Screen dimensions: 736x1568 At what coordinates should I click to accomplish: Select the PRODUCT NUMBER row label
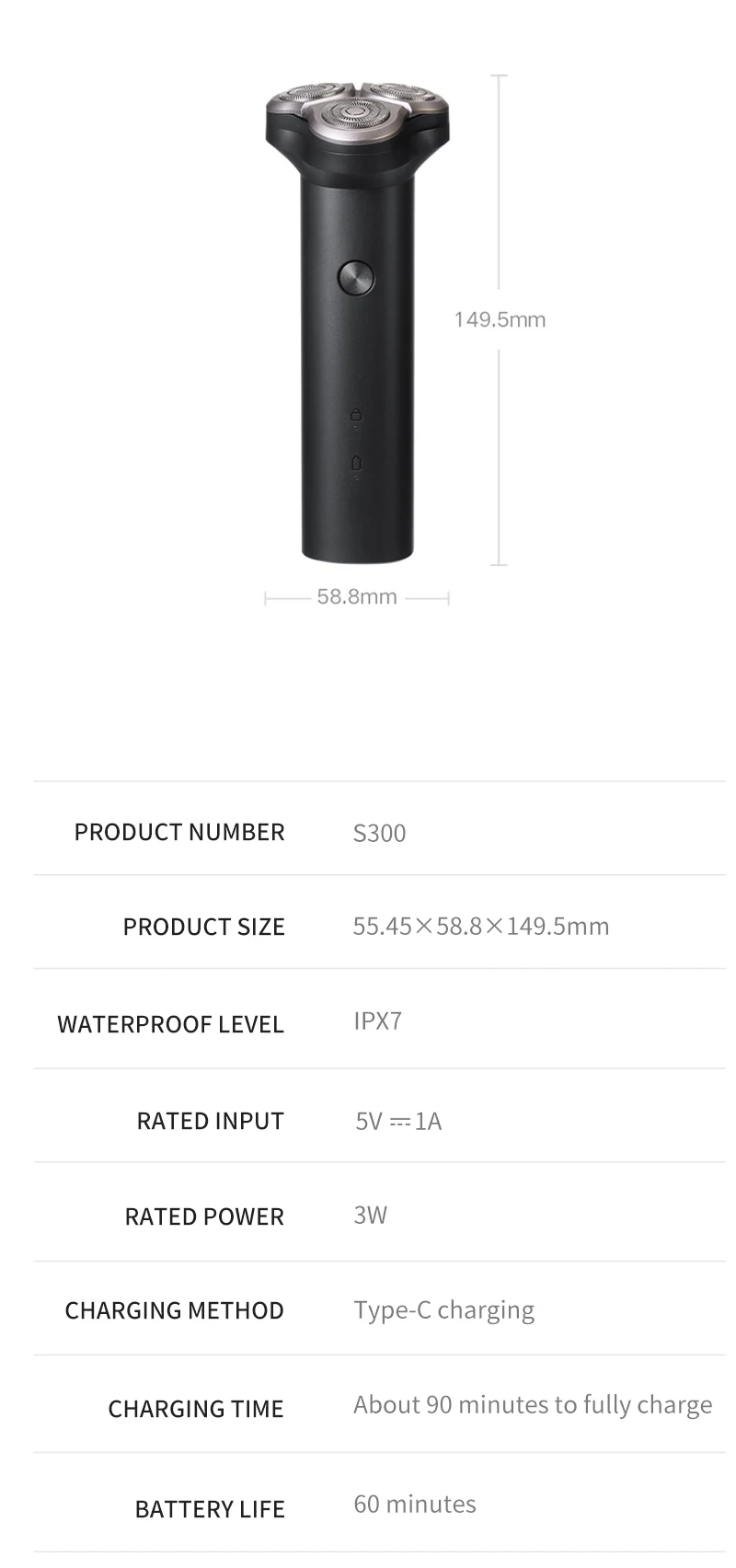tap(179, 832)
